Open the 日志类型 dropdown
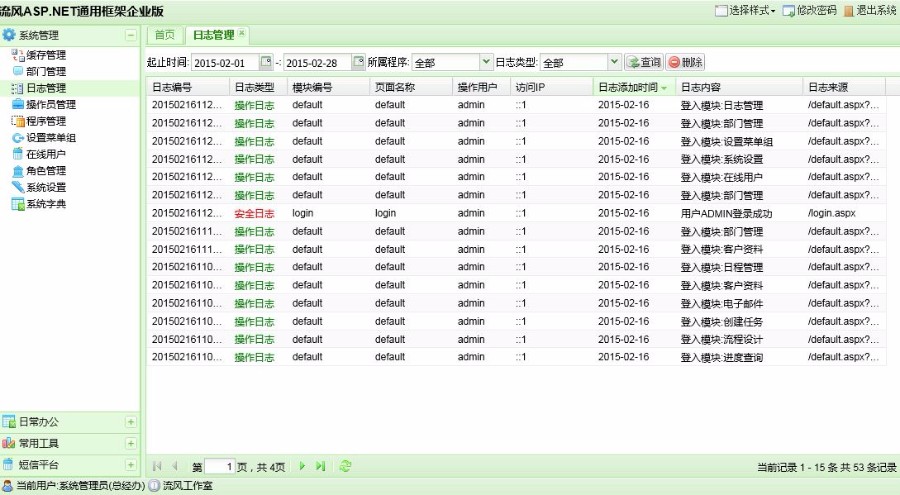The width and height of the screenshot is (900, 495). click(x=614, y=61)
